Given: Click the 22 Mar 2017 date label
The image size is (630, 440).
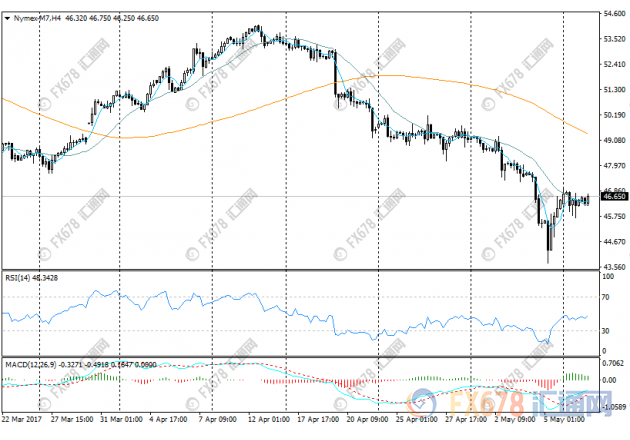Looking at the screenshot, I should (24, 417).
